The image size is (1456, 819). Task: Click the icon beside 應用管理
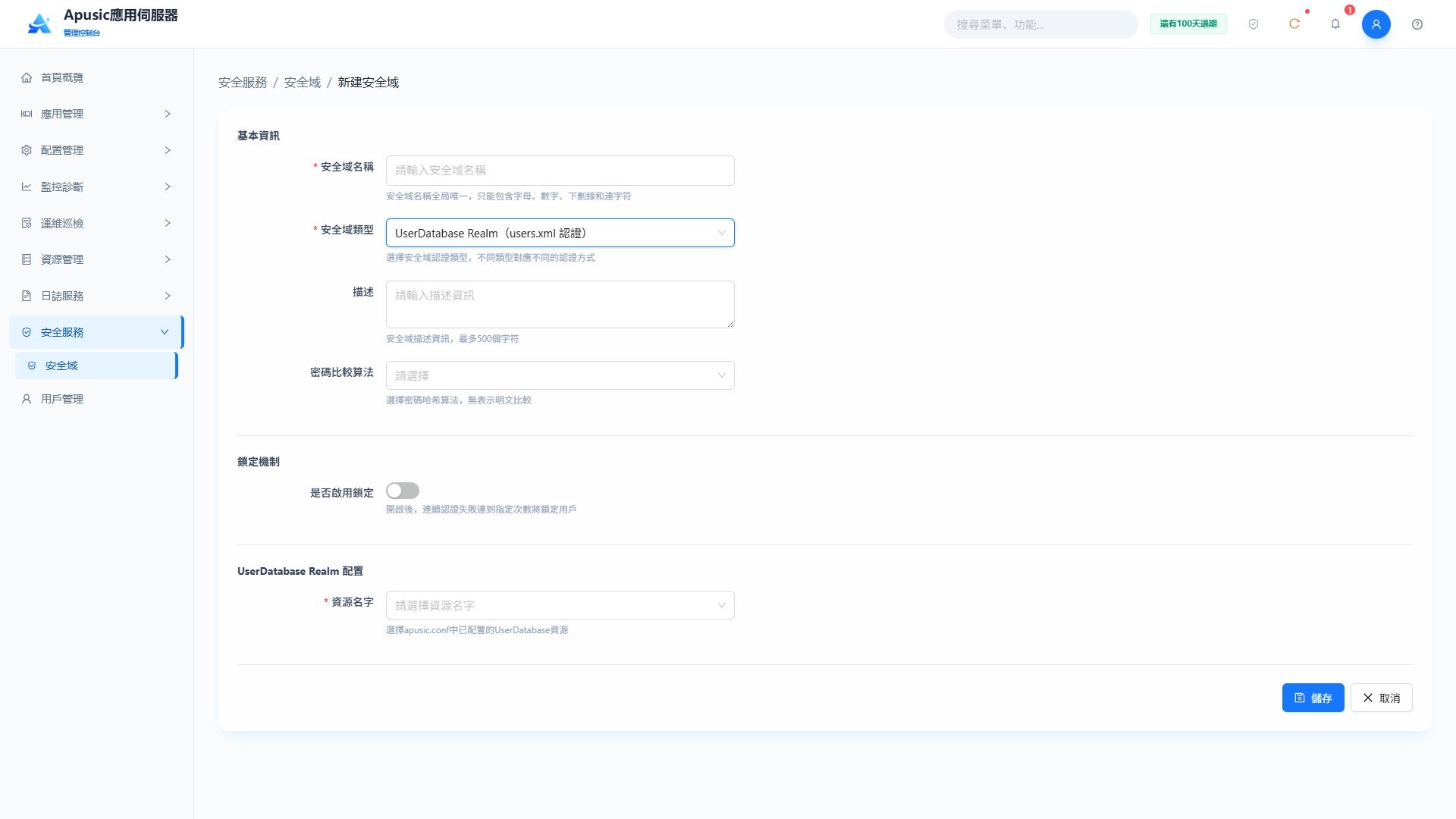coord(27,114)
